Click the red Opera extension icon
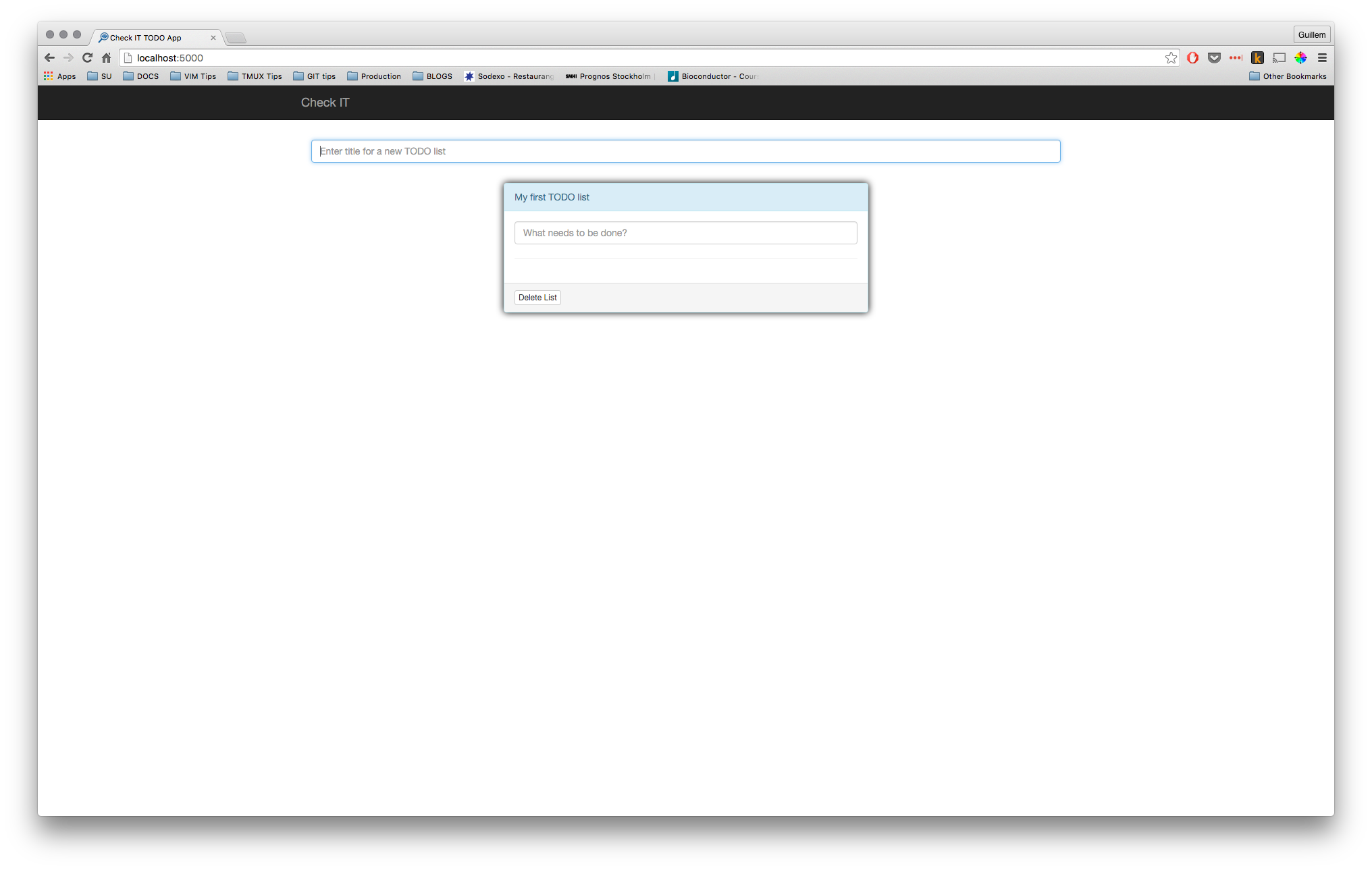 1192,58
